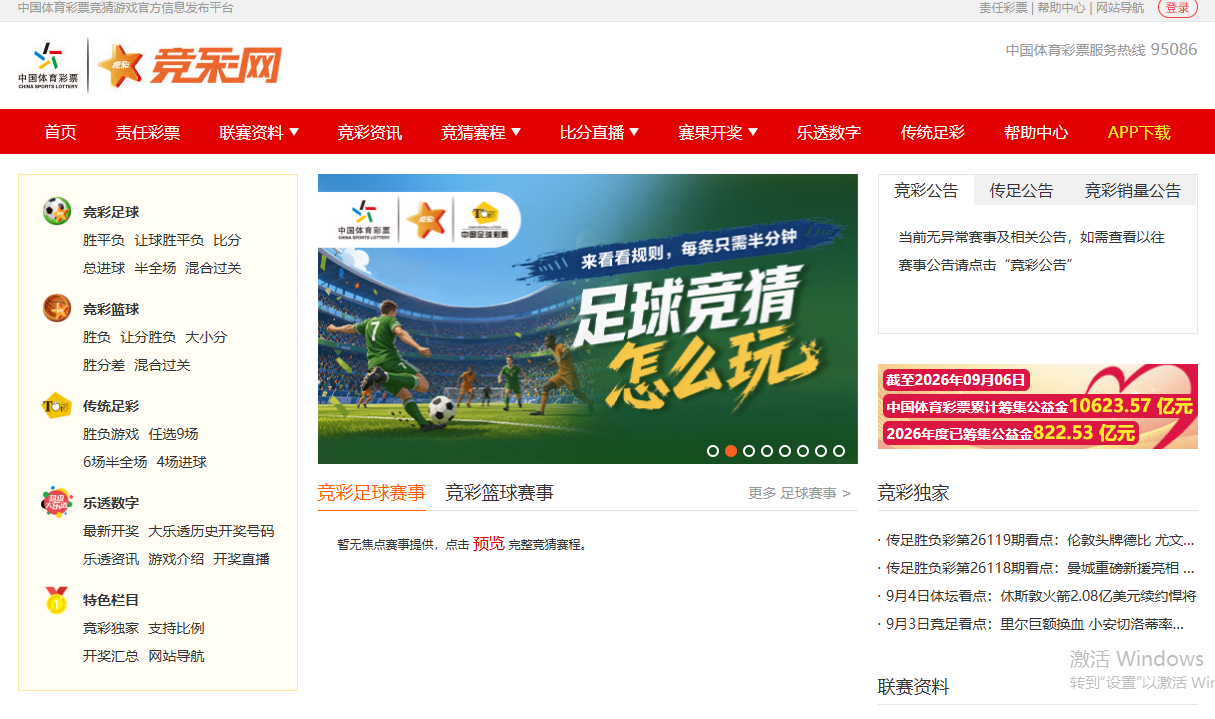Select the third banner carousel dot

(x=749, y=451)
